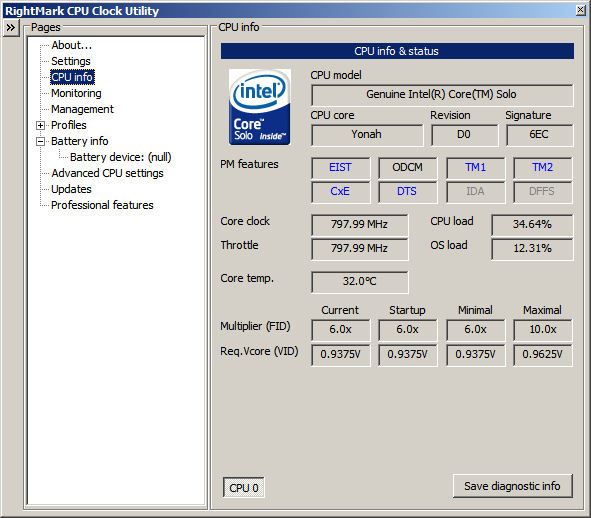The image size is (591, 518).
Task: Click the Maximal multiplier 10.0x value
Action: pyautogui.click(x=542, y=330)
